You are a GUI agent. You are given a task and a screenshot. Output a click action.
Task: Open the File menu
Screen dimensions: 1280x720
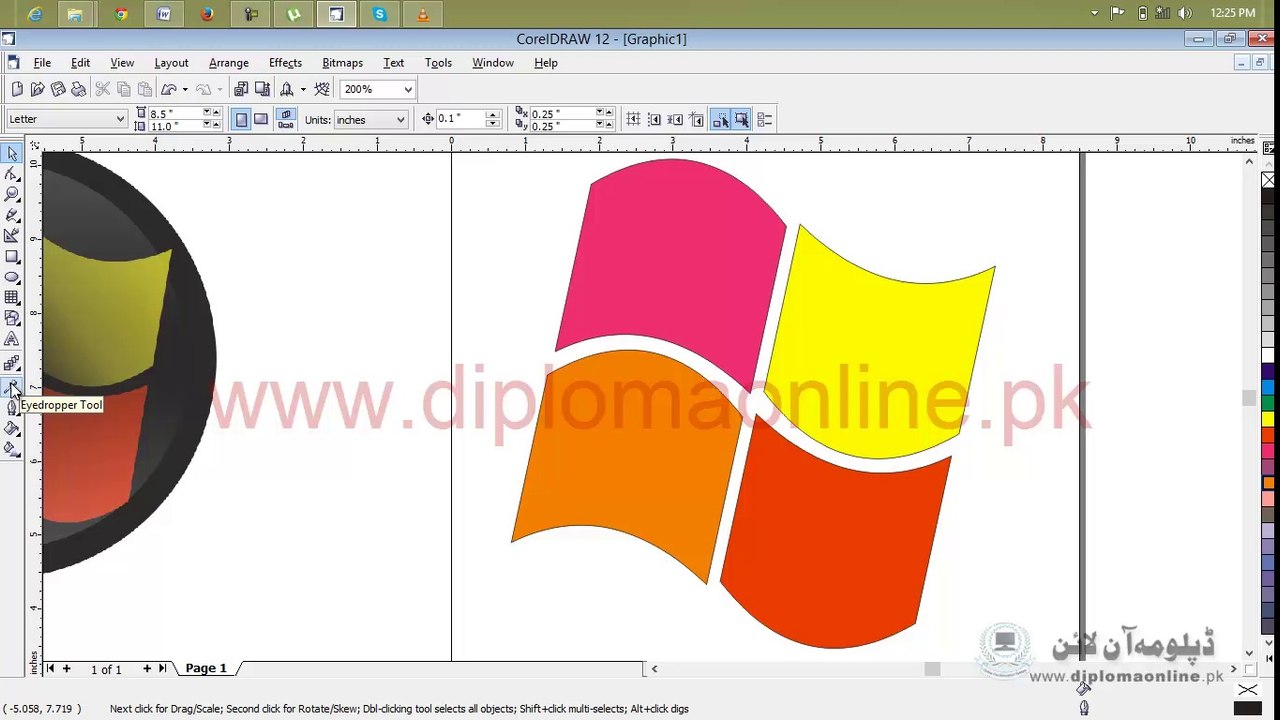point(42,63)
